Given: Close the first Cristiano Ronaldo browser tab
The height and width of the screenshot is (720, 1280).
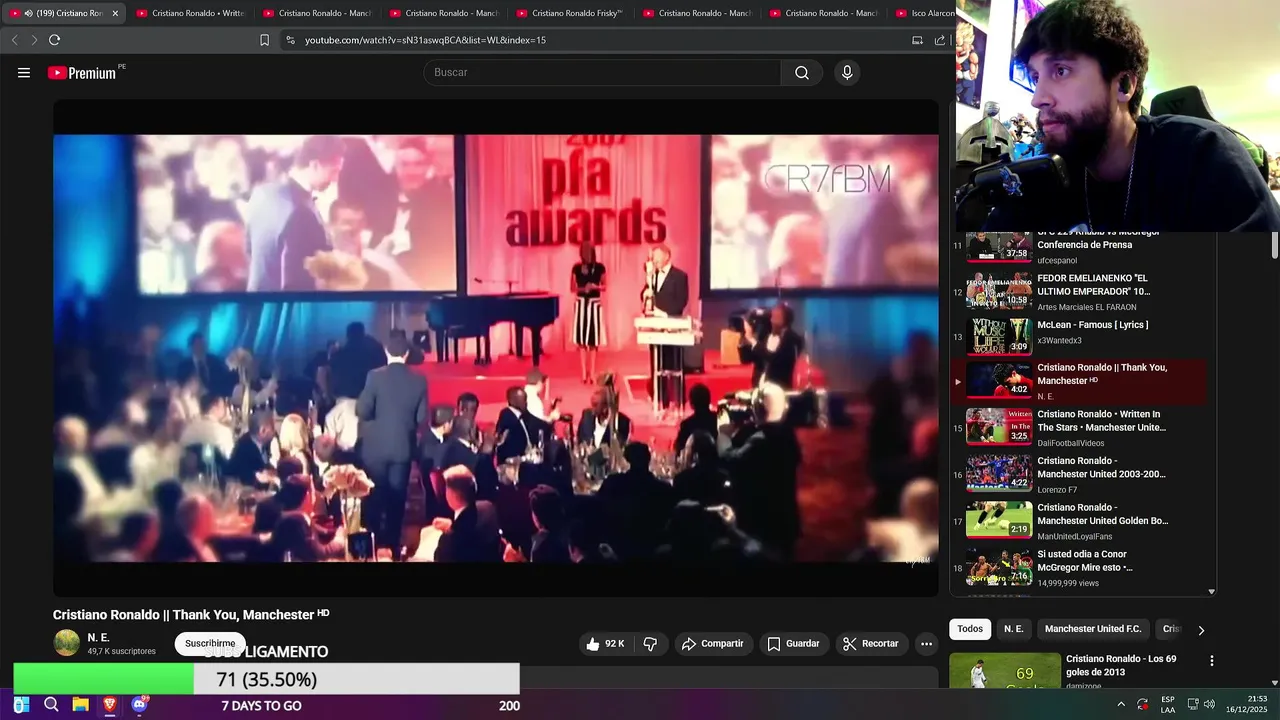Looking at the screenshot, I should click(115, 13).
